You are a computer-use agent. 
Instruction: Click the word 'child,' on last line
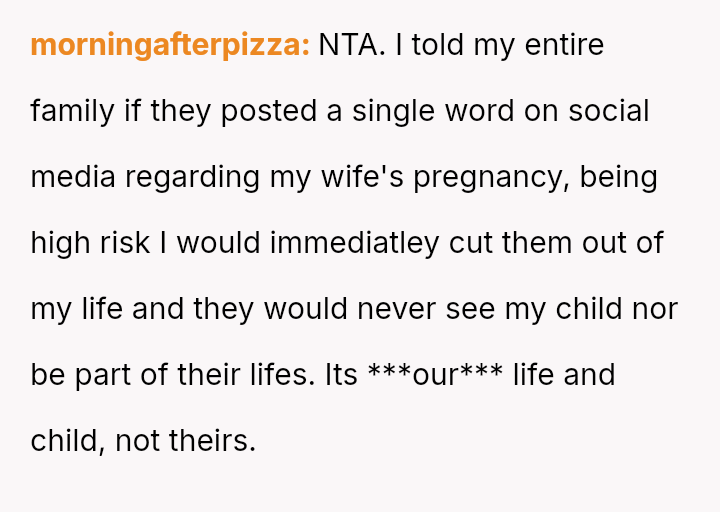pyautogui.click(x=68, y=441)
